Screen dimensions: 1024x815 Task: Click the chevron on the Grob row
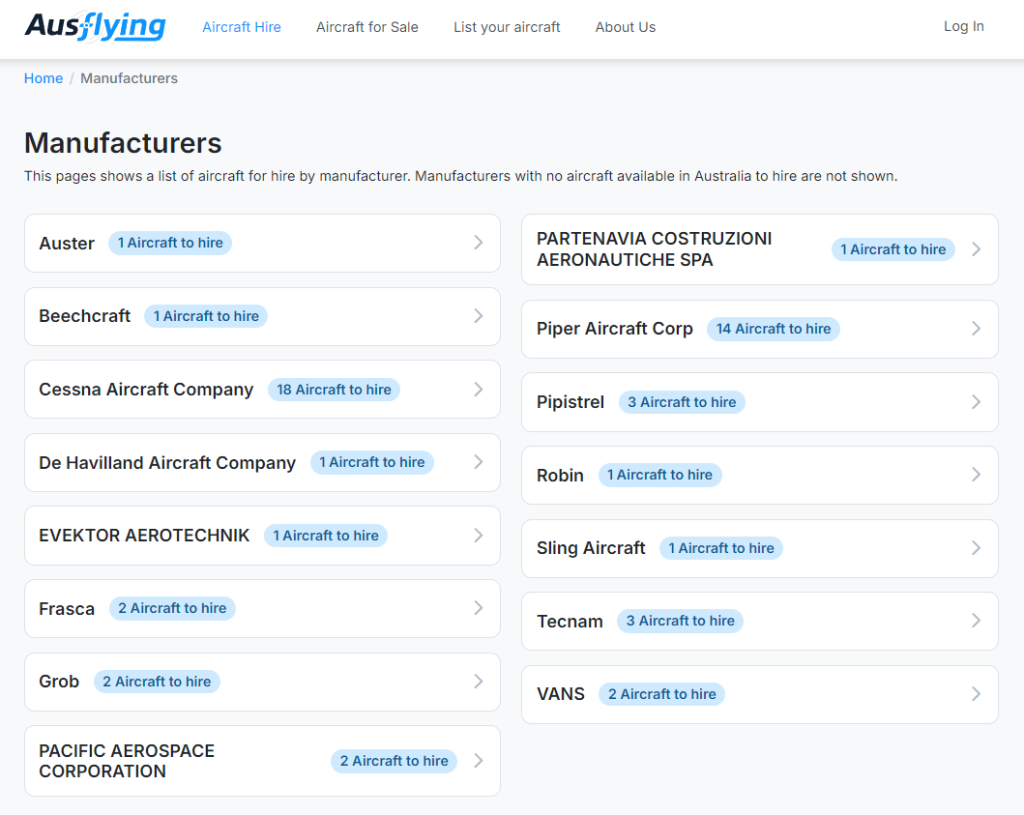click(x=478, y=681)
